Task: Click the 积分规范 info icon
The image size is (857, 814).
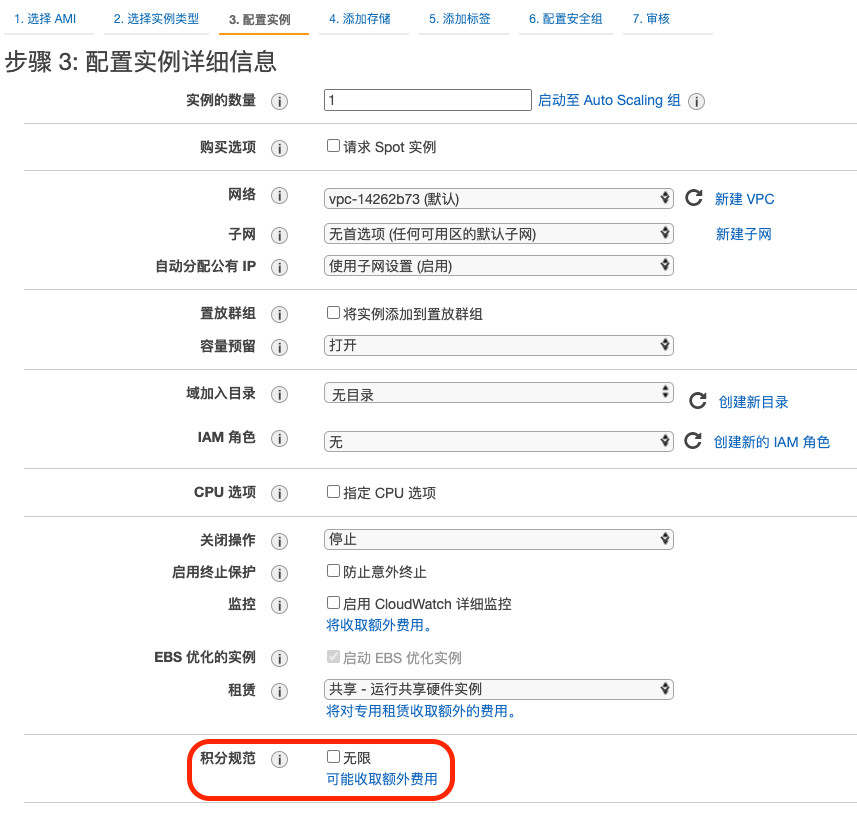Action: pyautogui.click(x=279, y=758)
